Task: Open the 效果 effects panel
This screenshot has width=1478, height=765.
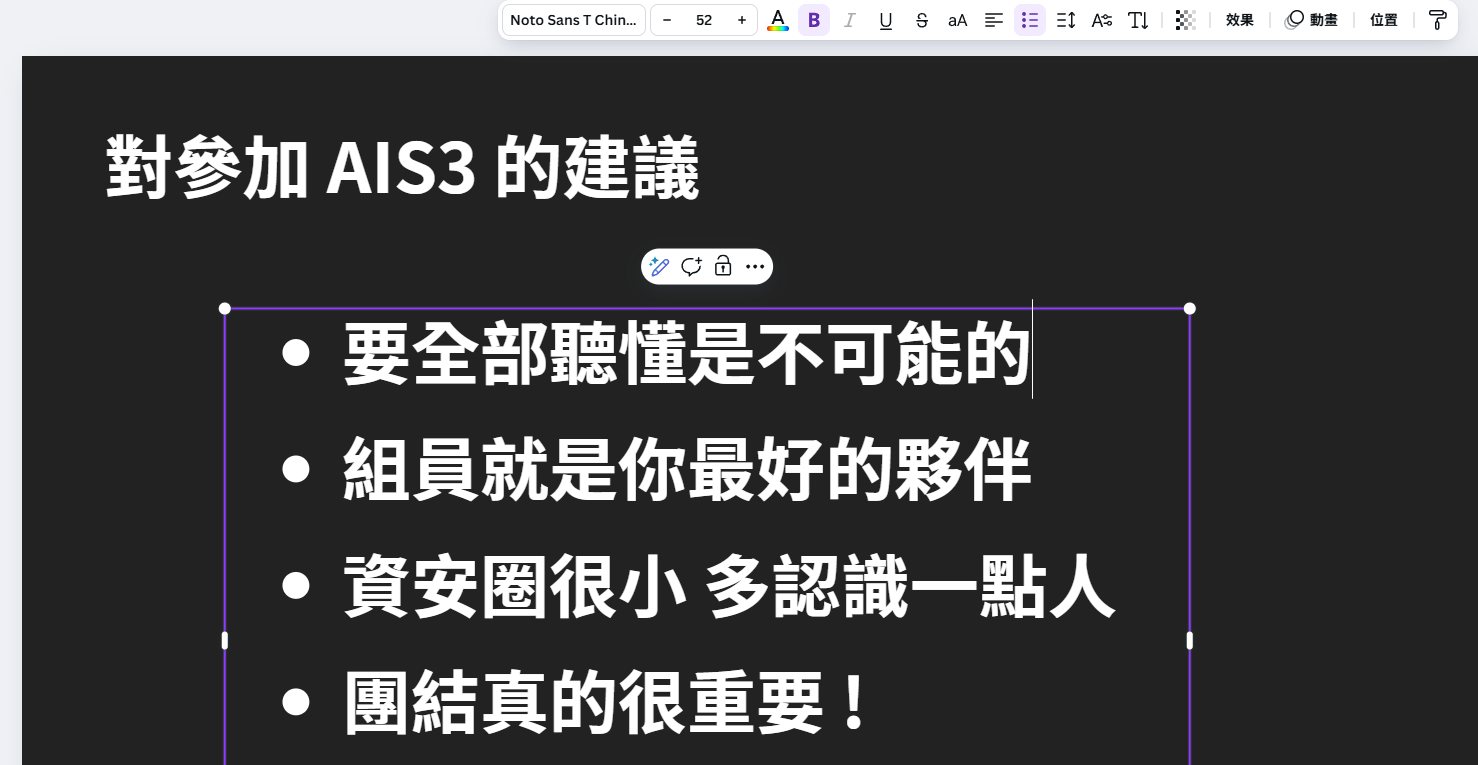Action: [1240, 20]
